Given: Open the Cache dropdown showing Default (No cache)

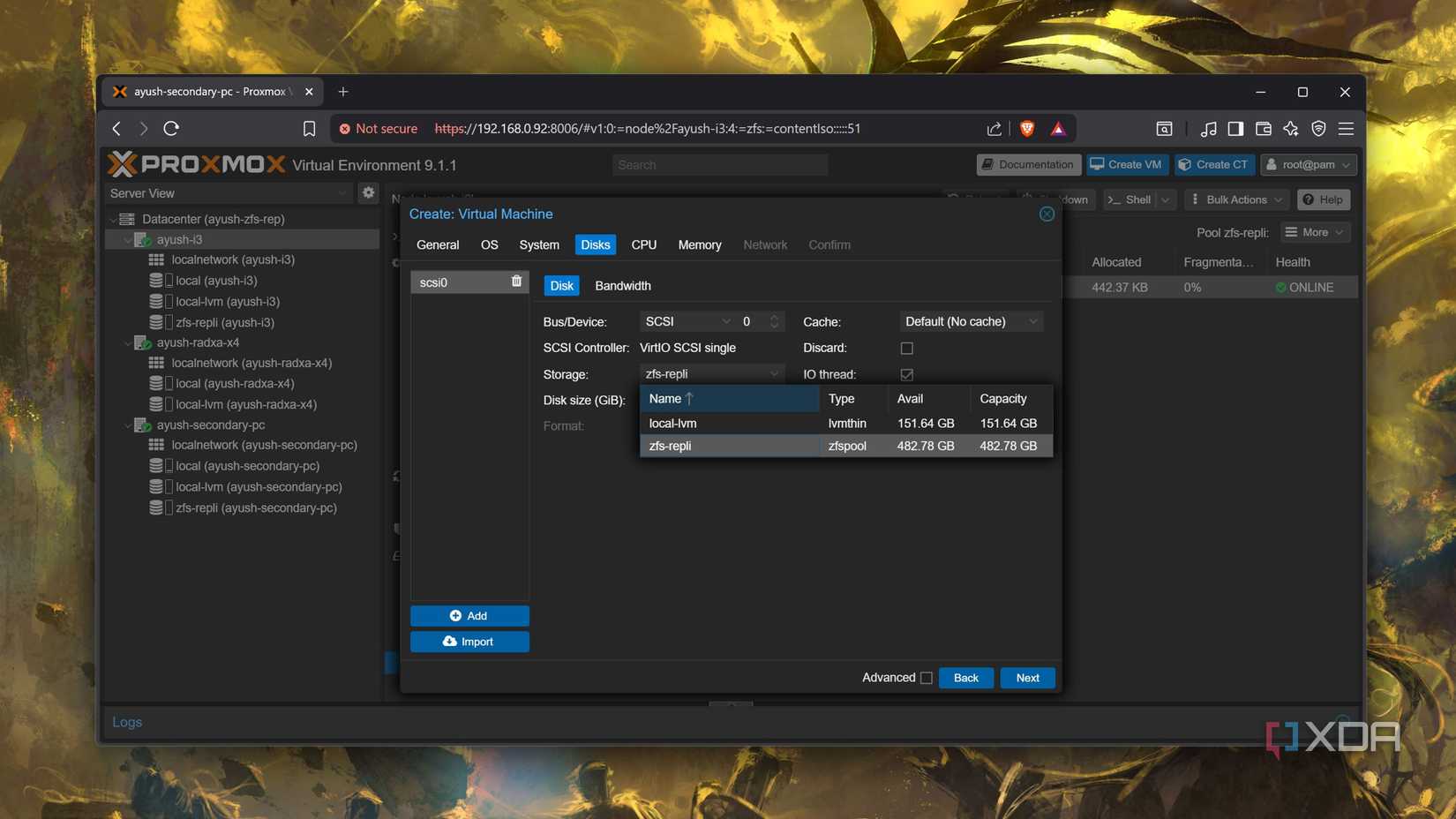Looking at the screenshot, I should click(970, 321).
